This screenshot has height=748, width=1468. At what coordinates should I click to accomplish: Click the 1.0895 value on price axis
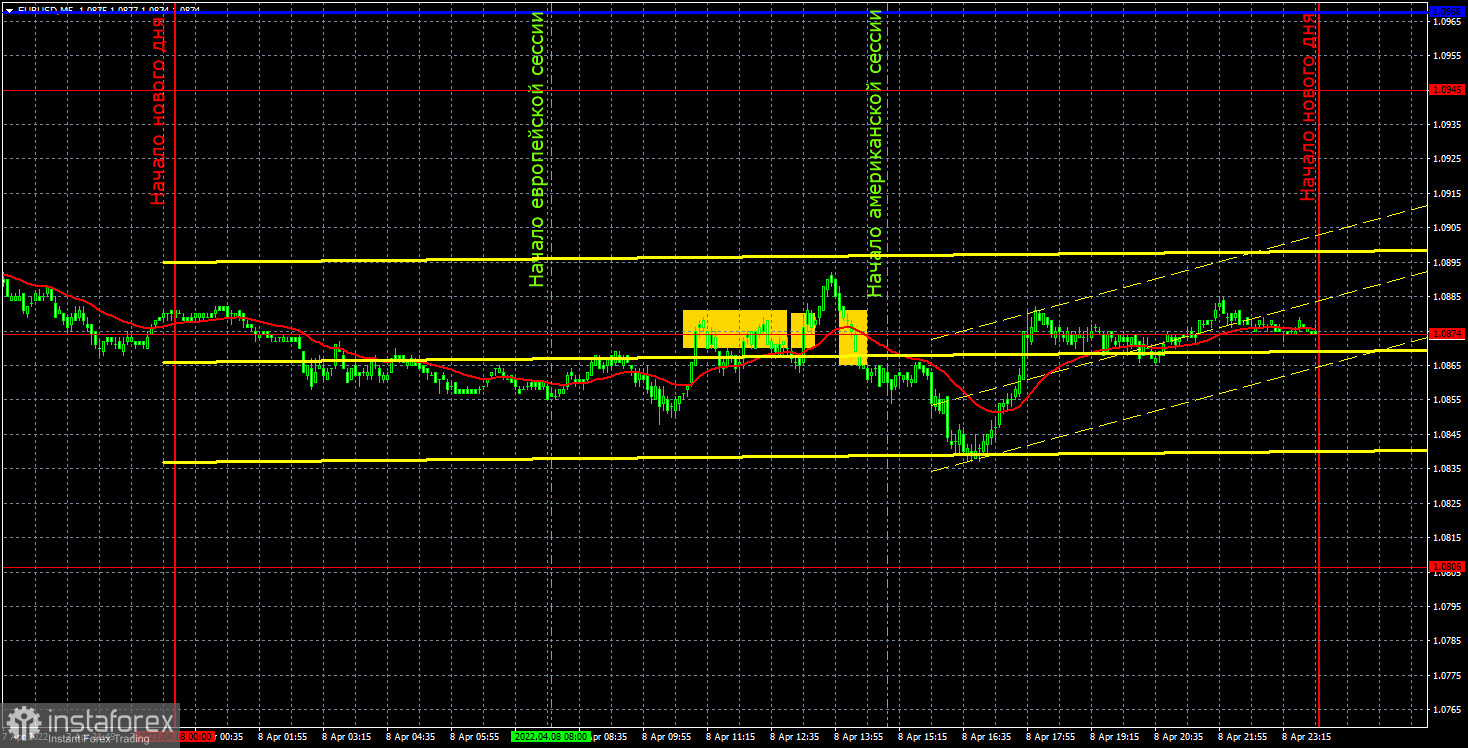click(x=1448, y=262)
